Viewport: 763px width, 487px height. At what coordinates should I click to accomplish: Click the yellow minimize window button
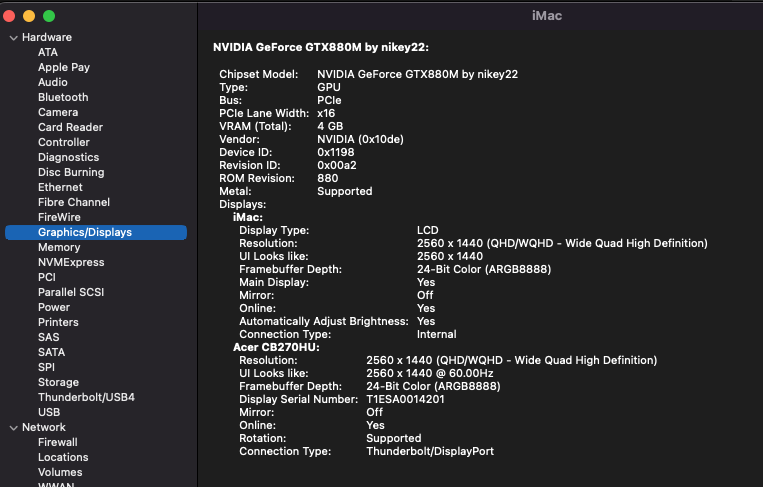(x=29, y=16)
